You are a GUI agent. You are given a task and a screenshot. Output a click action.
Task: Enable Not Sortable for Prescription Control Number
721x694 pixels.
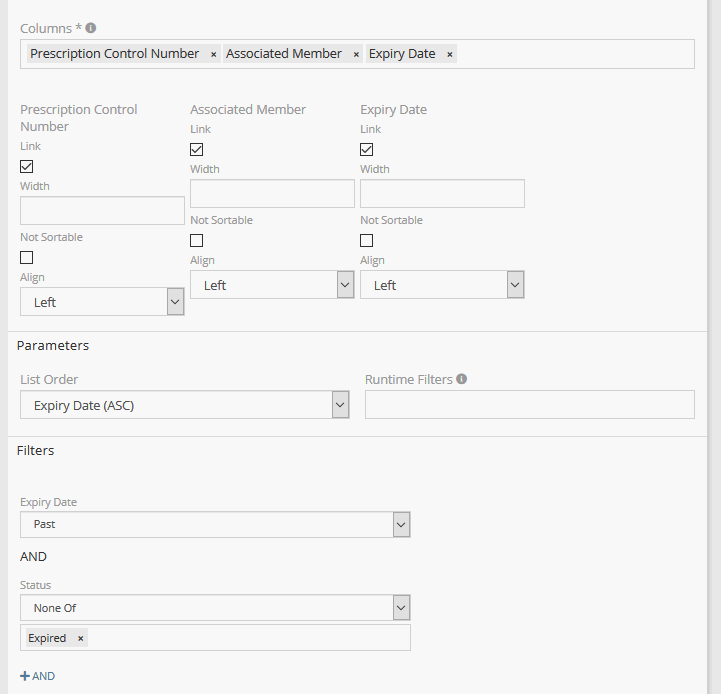[27, 258]
